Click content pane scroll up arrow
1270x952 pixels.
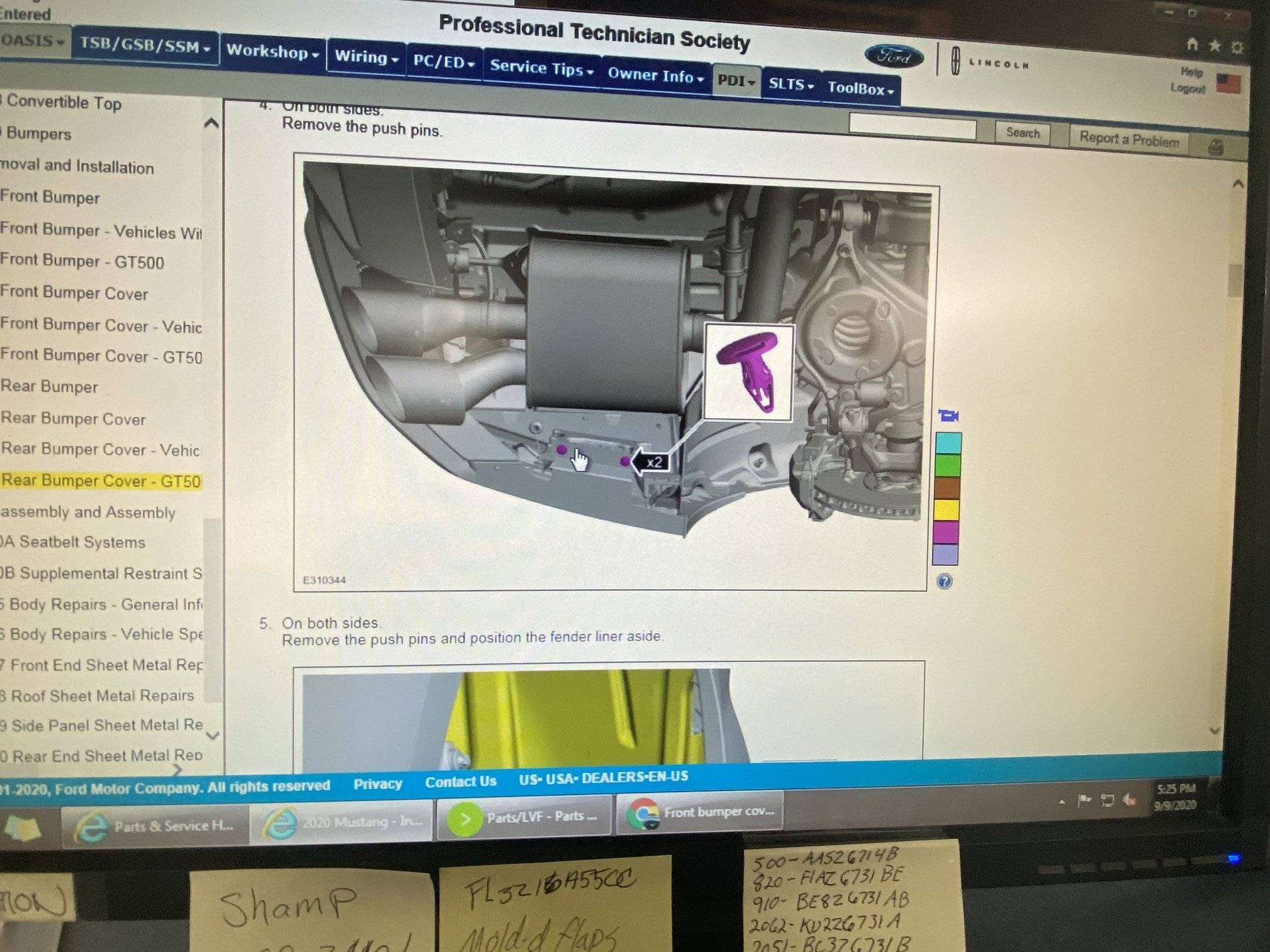pyautogui.click(x=1237, y=183)
